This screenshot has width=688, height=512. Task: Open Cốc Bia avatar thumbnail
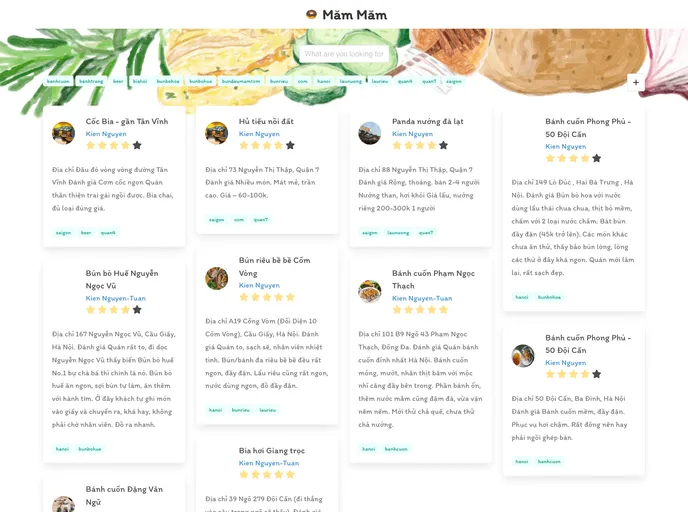click(63, 133)
